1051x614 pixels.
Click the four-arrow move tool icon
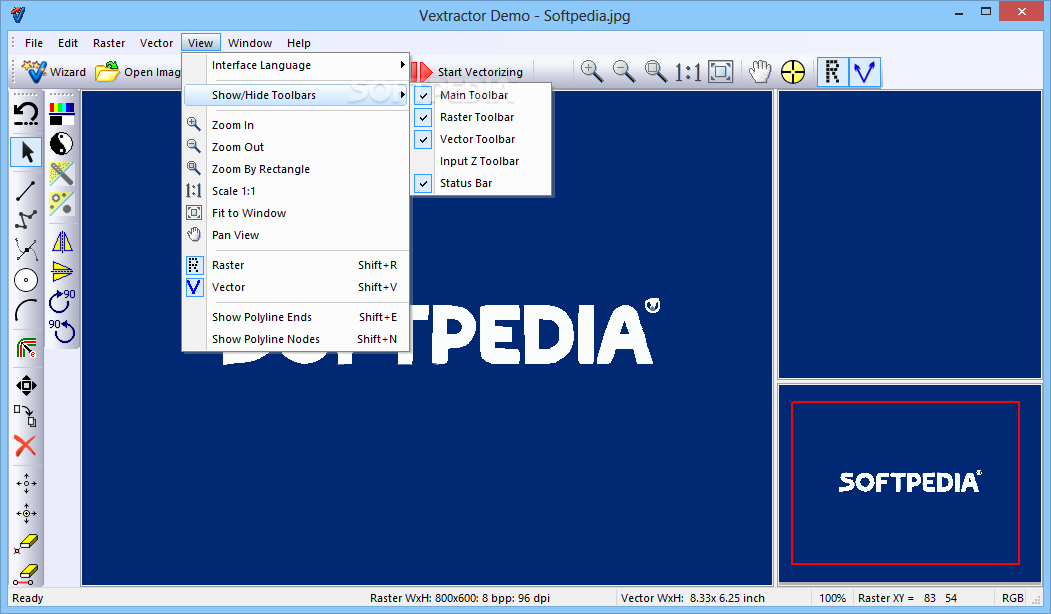point(26,385)
